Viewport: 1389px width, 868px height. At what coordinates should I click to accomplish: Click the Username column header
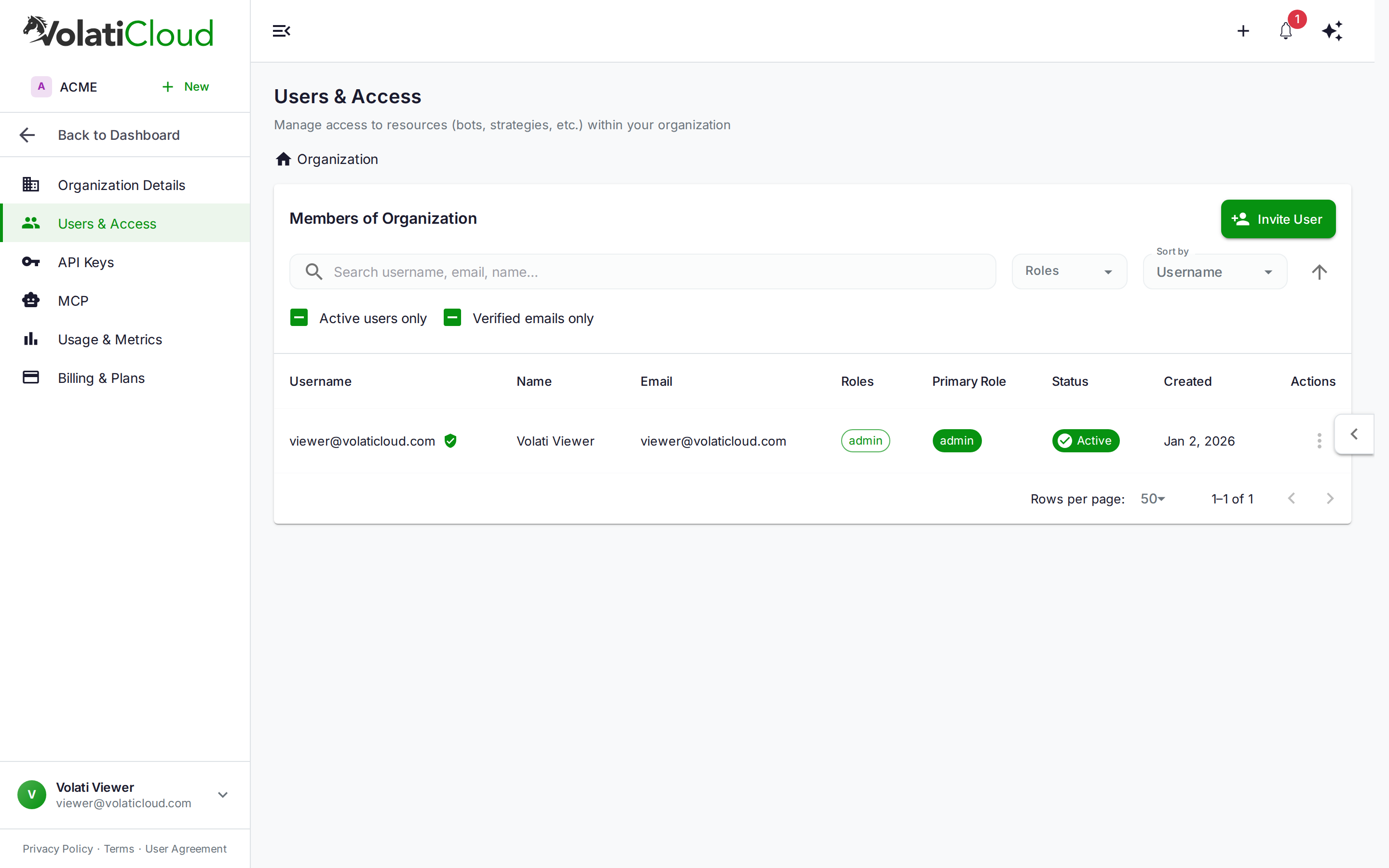(x=320, y=381)
